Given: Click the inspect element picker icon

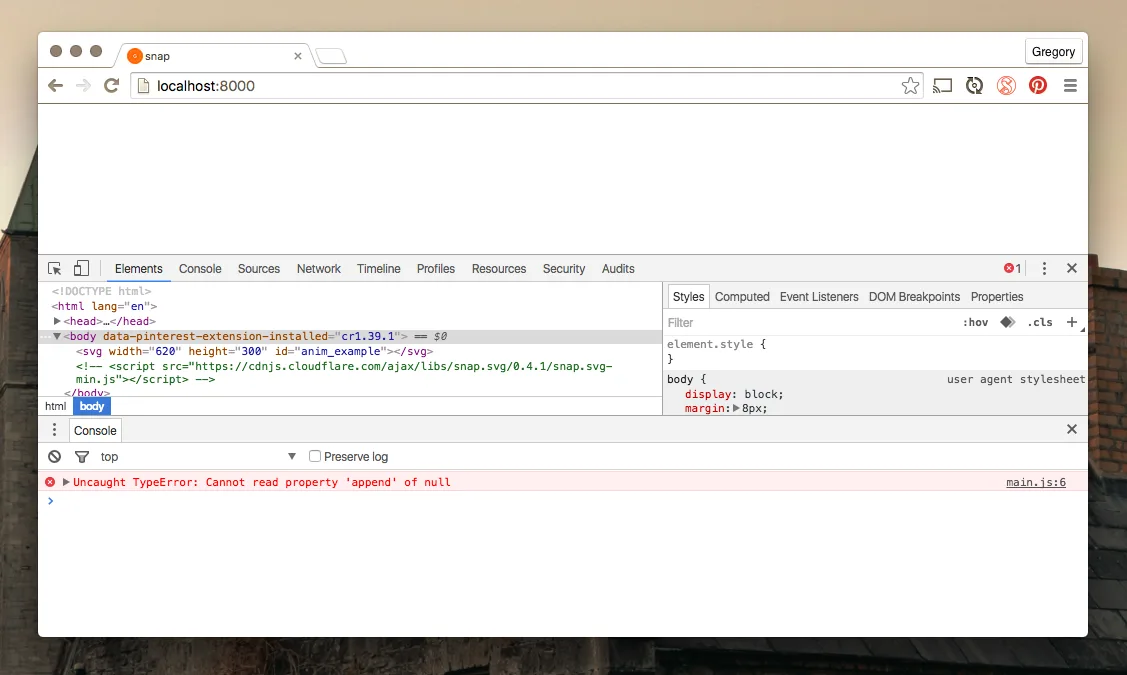Looking at the screenshot, I should pyautogui.click(x=55, y=269).
